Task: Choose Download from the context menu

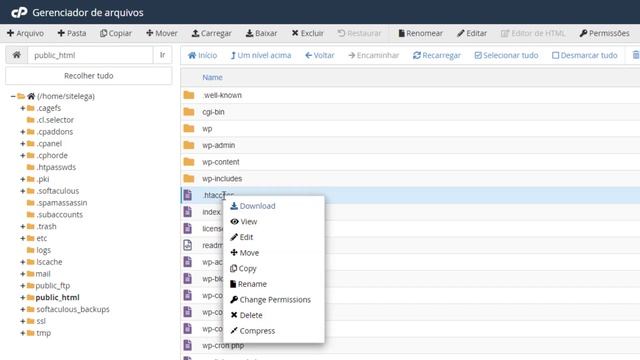Action: pos(253,206)
